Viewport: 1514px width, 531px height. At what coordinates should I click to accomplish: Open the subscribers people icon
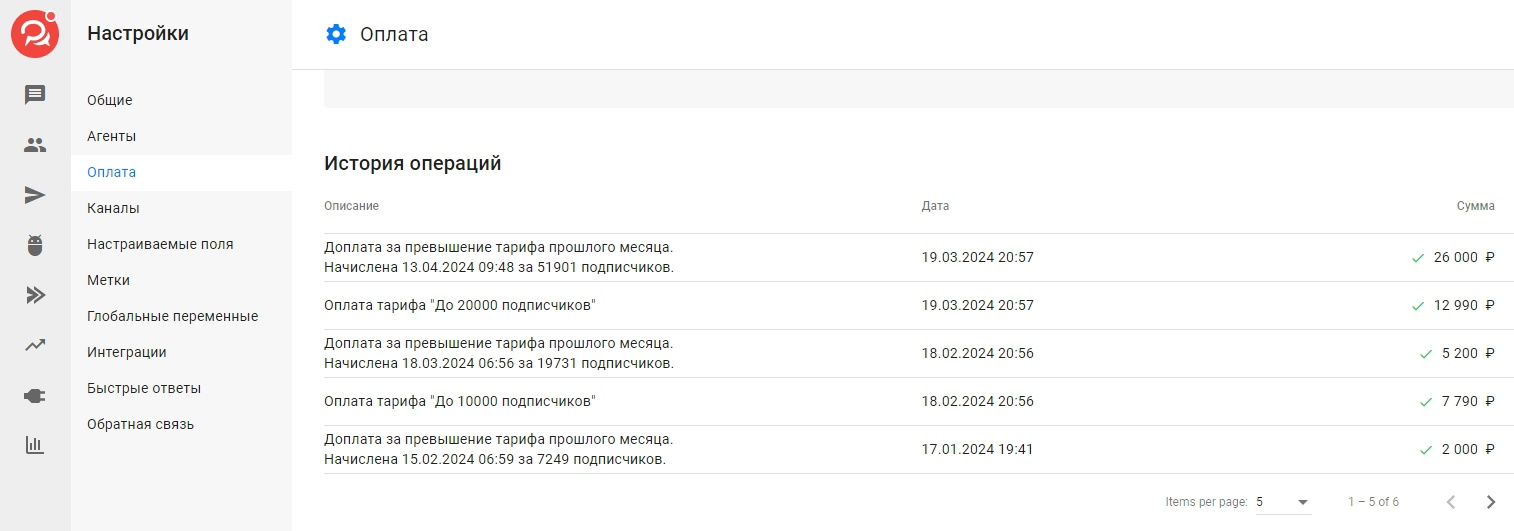pos(35,145)
